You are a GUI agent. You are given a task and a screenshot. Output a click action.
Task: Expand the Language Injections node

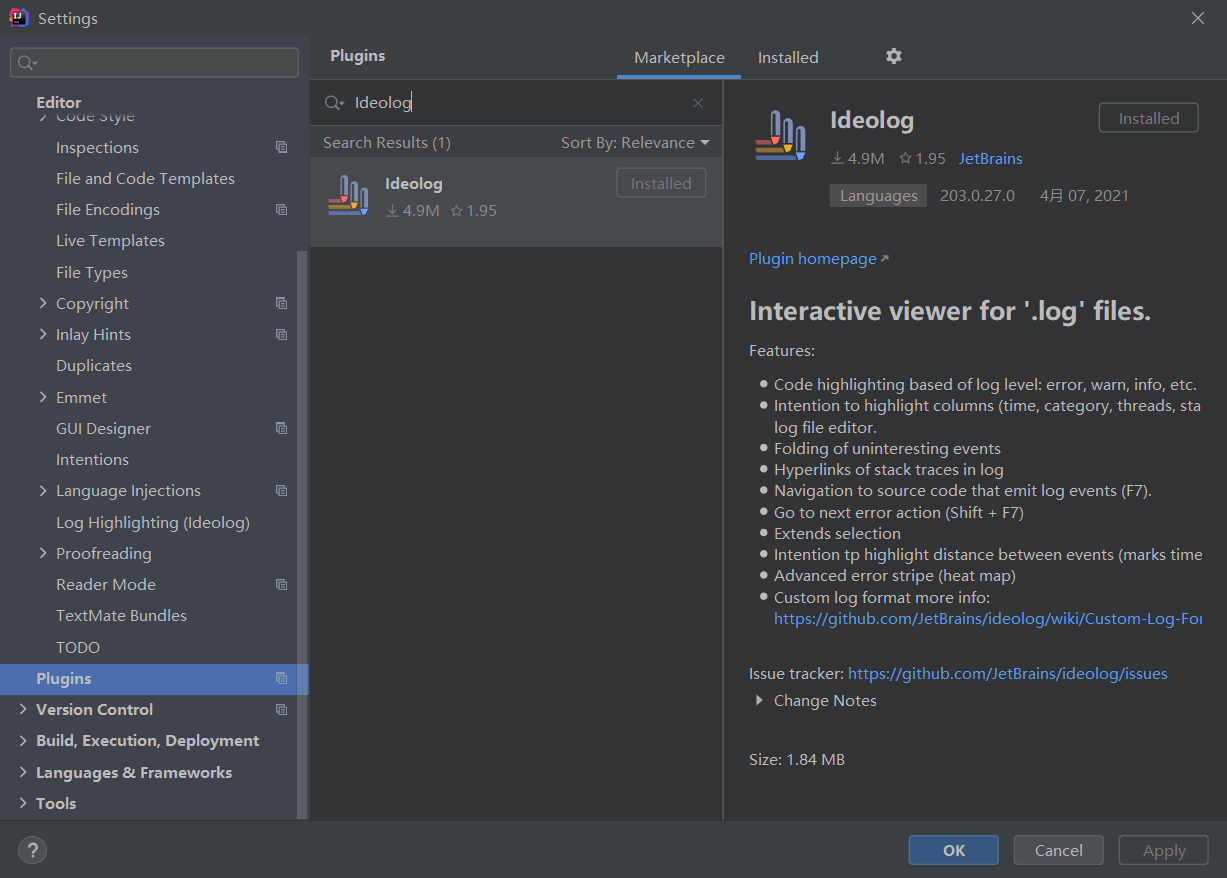43,490
